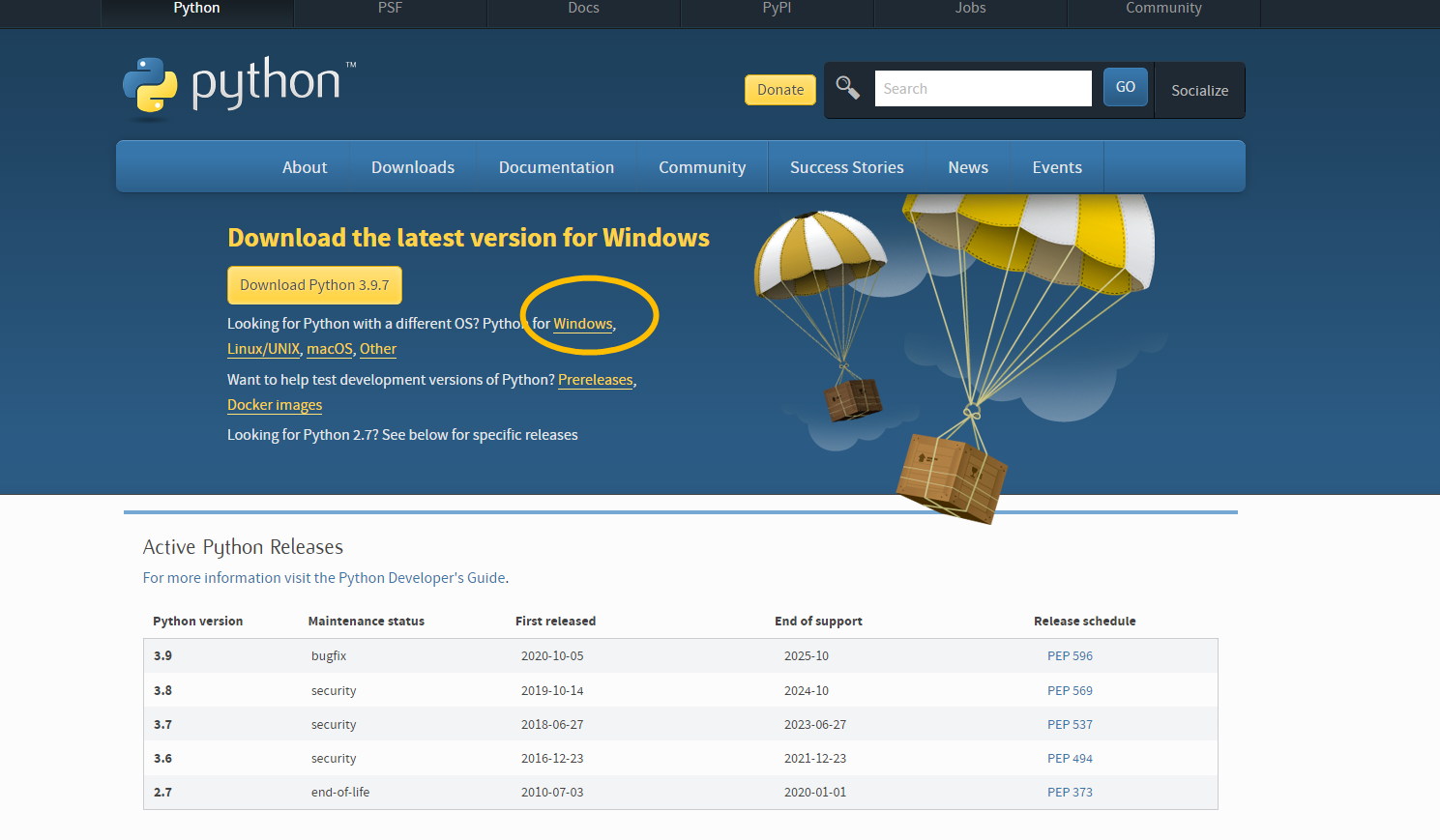Click the Download the latest version heading
1440x840 pixels.
coord(468,238)
